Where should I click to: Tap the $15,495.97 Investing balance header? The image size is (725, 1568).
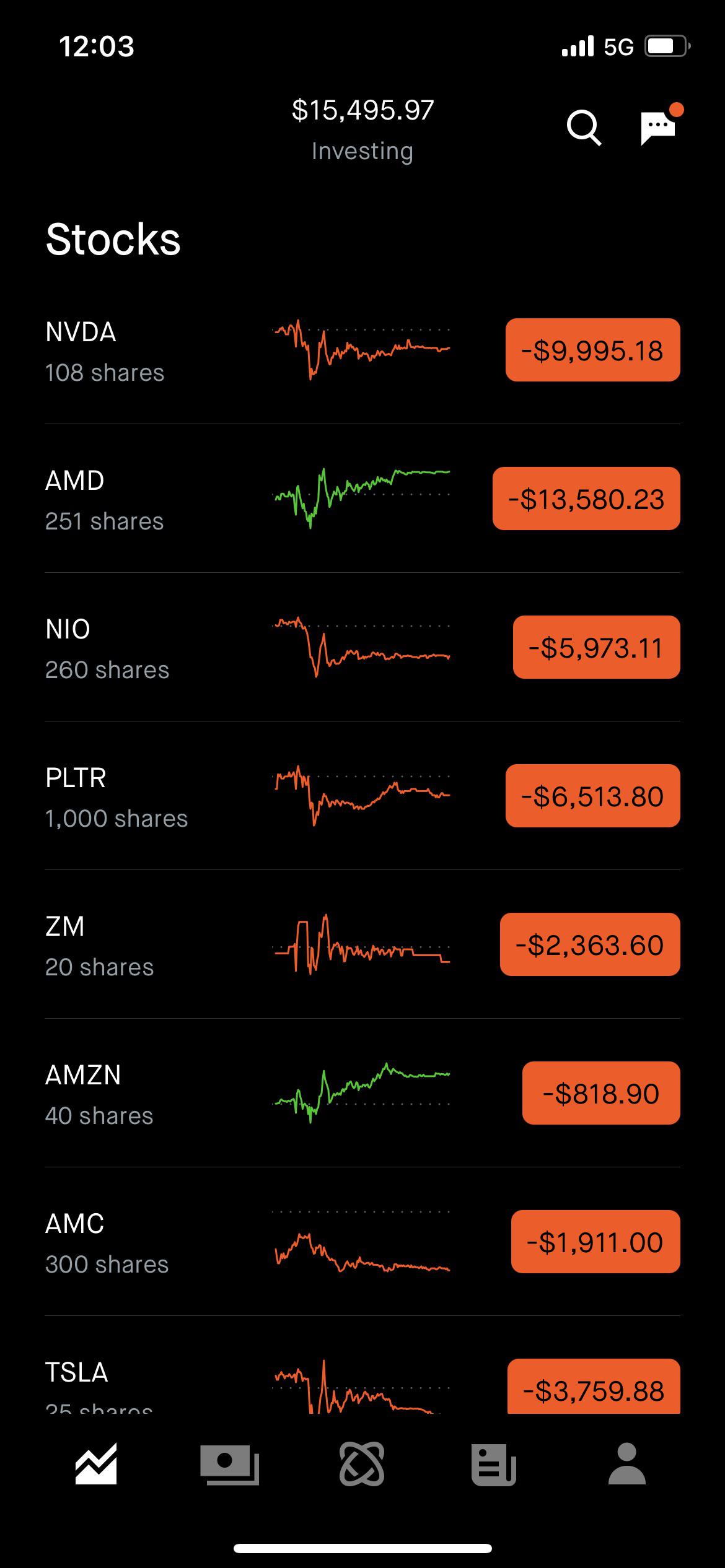362,129
